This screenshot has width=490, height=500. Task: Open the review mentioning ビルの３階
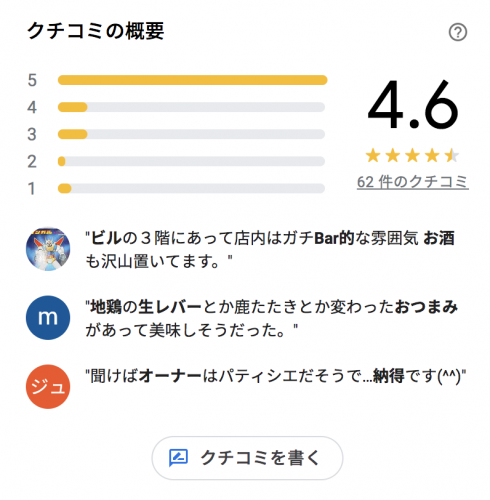coord(270,249)
